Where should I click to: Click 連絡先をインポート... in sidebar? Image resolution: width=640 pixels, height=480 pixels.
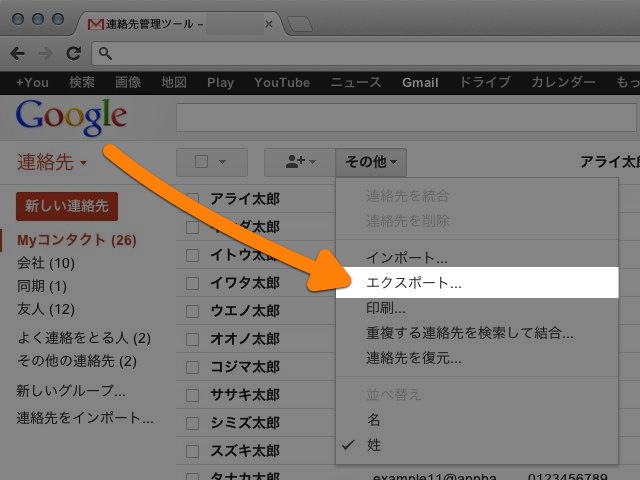[85, 418]
